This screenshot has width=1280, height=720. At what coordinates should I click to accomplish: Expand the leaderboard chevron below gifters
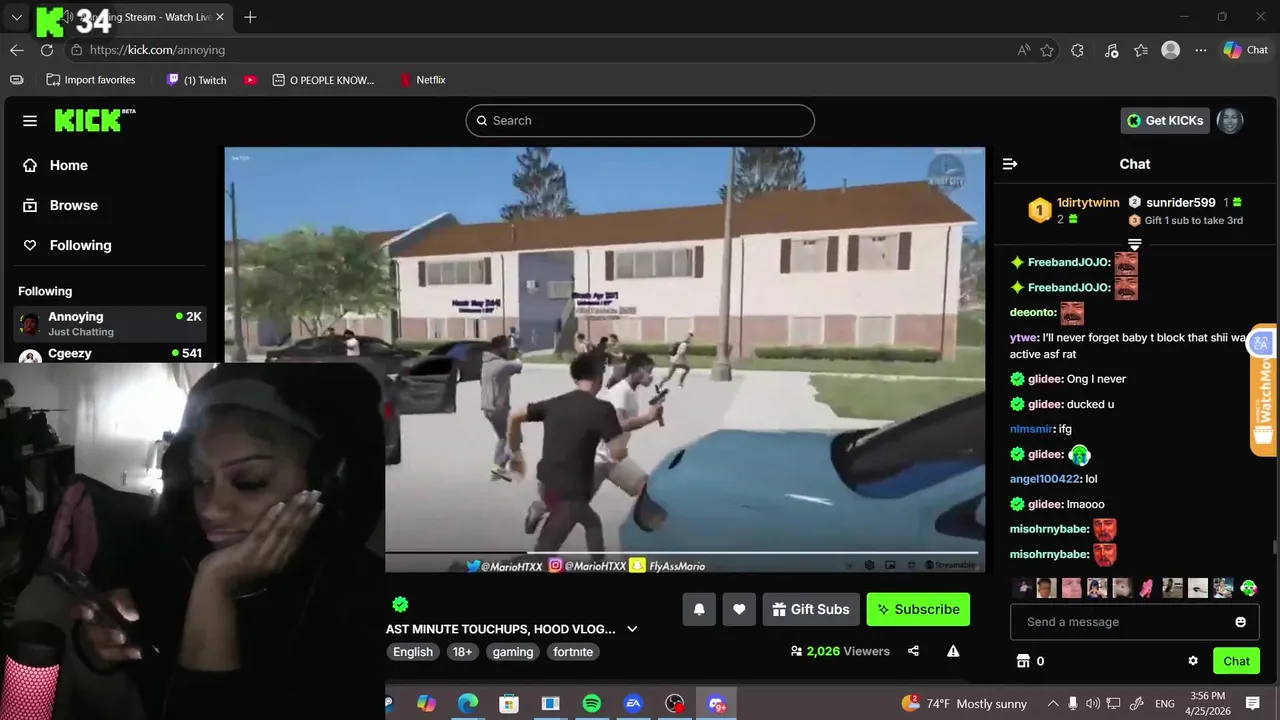[x=1134, y=244]
